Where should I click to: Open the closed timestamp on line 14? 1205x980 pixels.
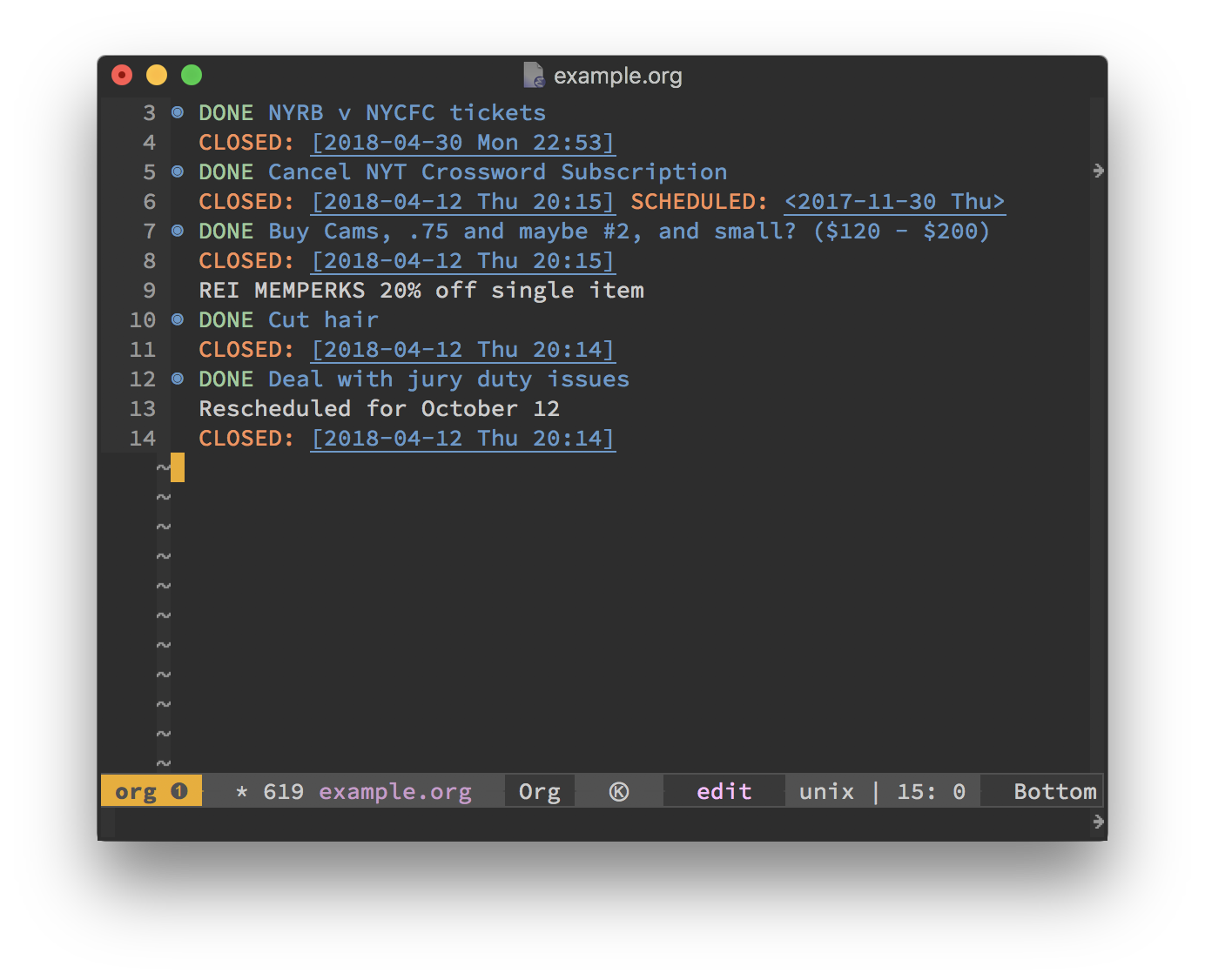point(463,439)
